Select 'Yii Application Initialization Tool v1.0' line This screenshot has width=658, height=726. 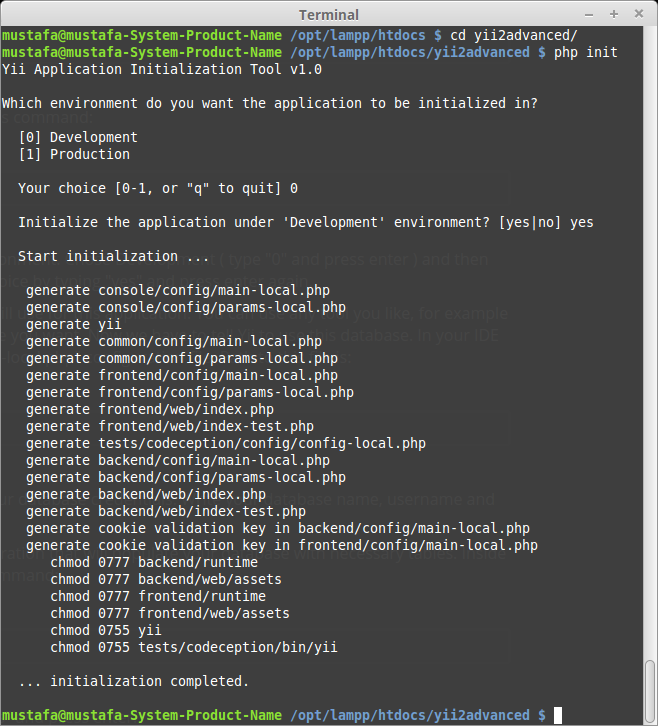pyautogui.click(x=162, y=69)
